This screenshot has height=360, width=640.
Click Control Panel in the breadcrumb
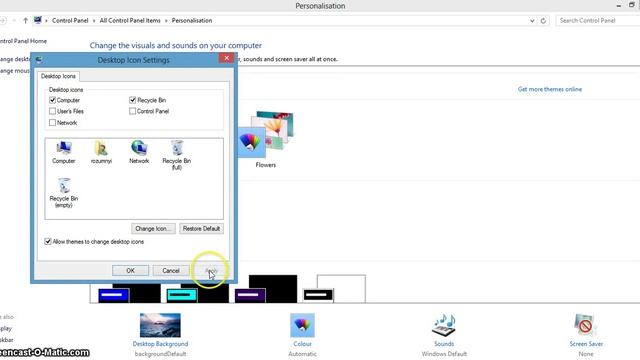pyautogui.click(x=70, y=20)
